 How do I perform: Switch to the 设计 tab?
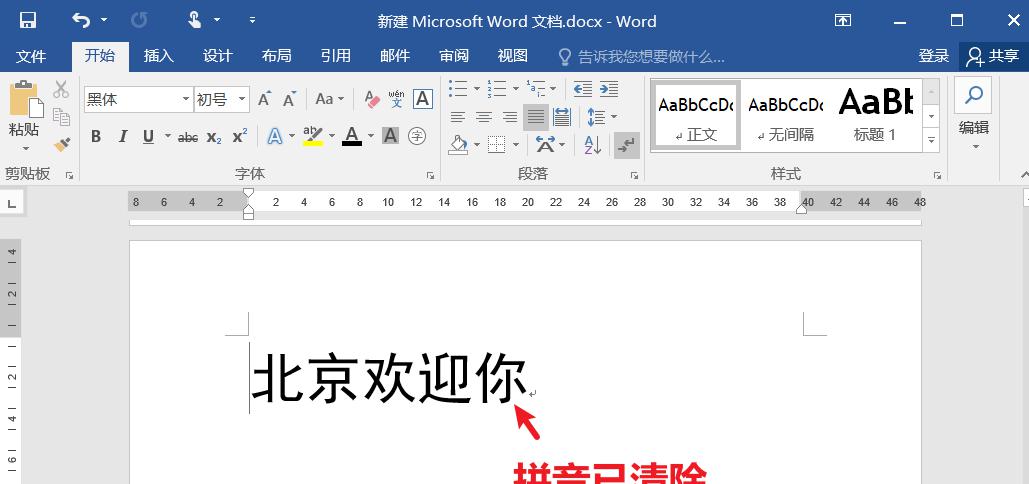click(x=218, y=56)
